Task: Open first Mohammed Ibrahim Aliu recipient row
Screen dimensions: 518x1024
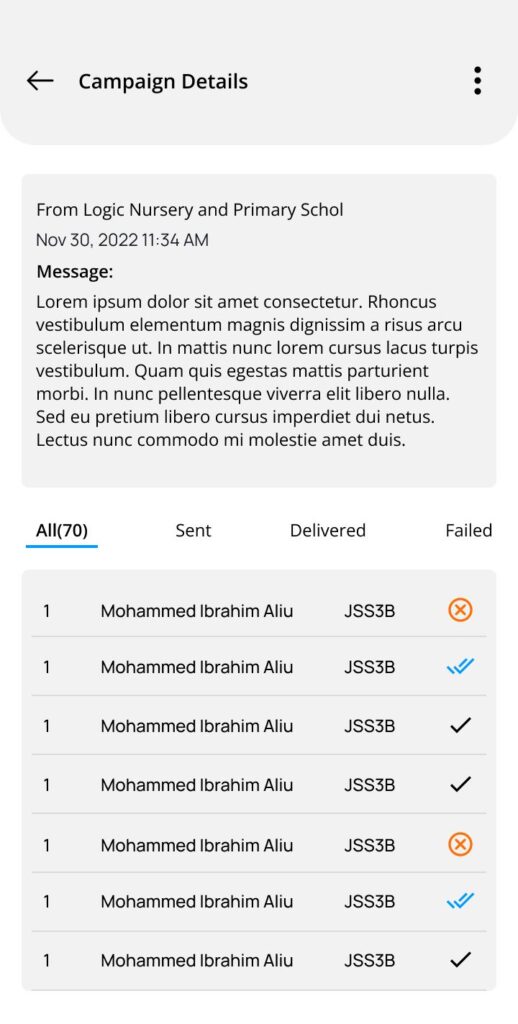Action: pos(259,611)
